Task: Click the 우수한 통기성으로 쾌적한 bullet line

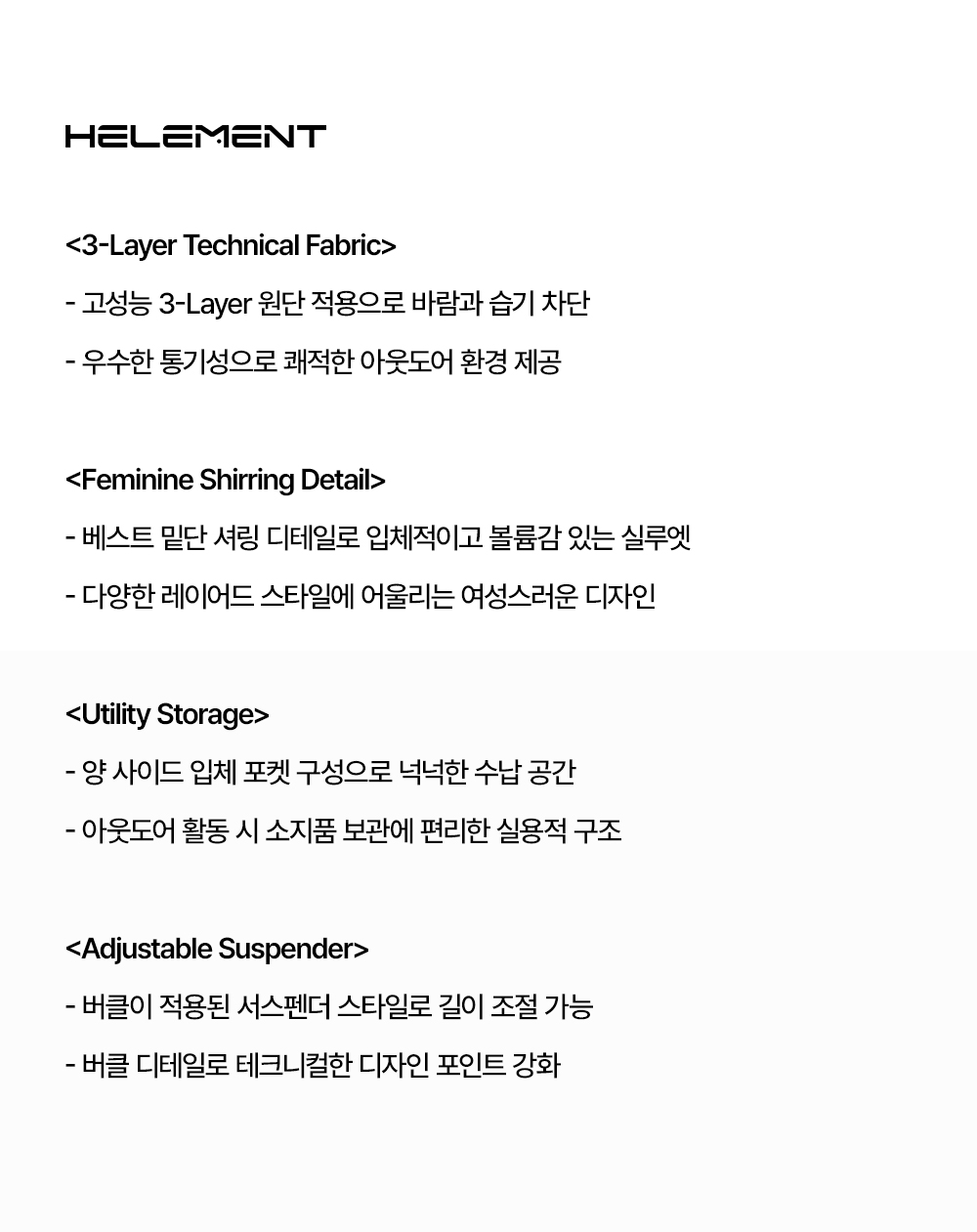Action: pyautogui.click(x=313, y=362)
